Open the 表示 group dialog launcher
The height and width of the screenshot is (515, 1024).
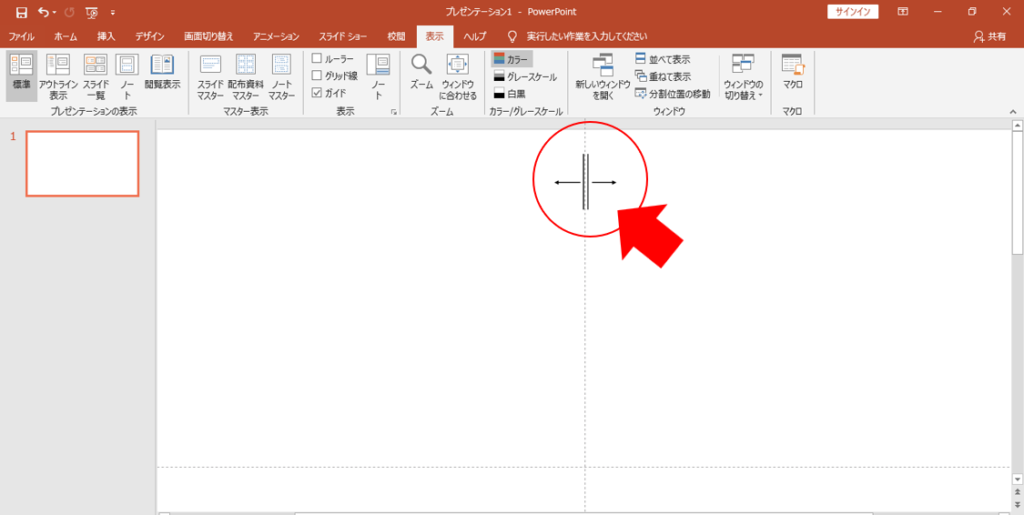pyautogui.click(x=393, y=113)
